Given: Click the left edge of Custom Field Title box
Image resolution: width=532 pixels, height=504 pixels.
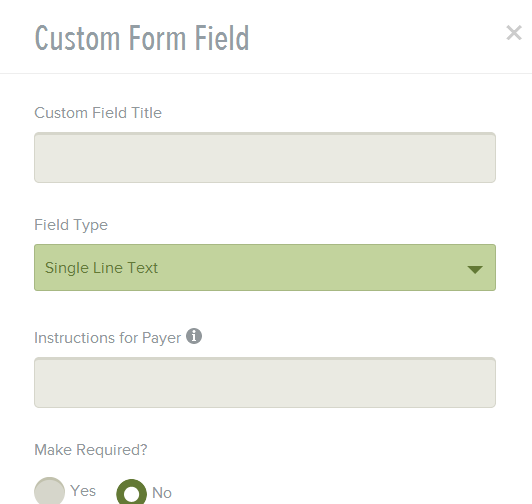Looking at the screenshot, I should click(x=39, y=157).
